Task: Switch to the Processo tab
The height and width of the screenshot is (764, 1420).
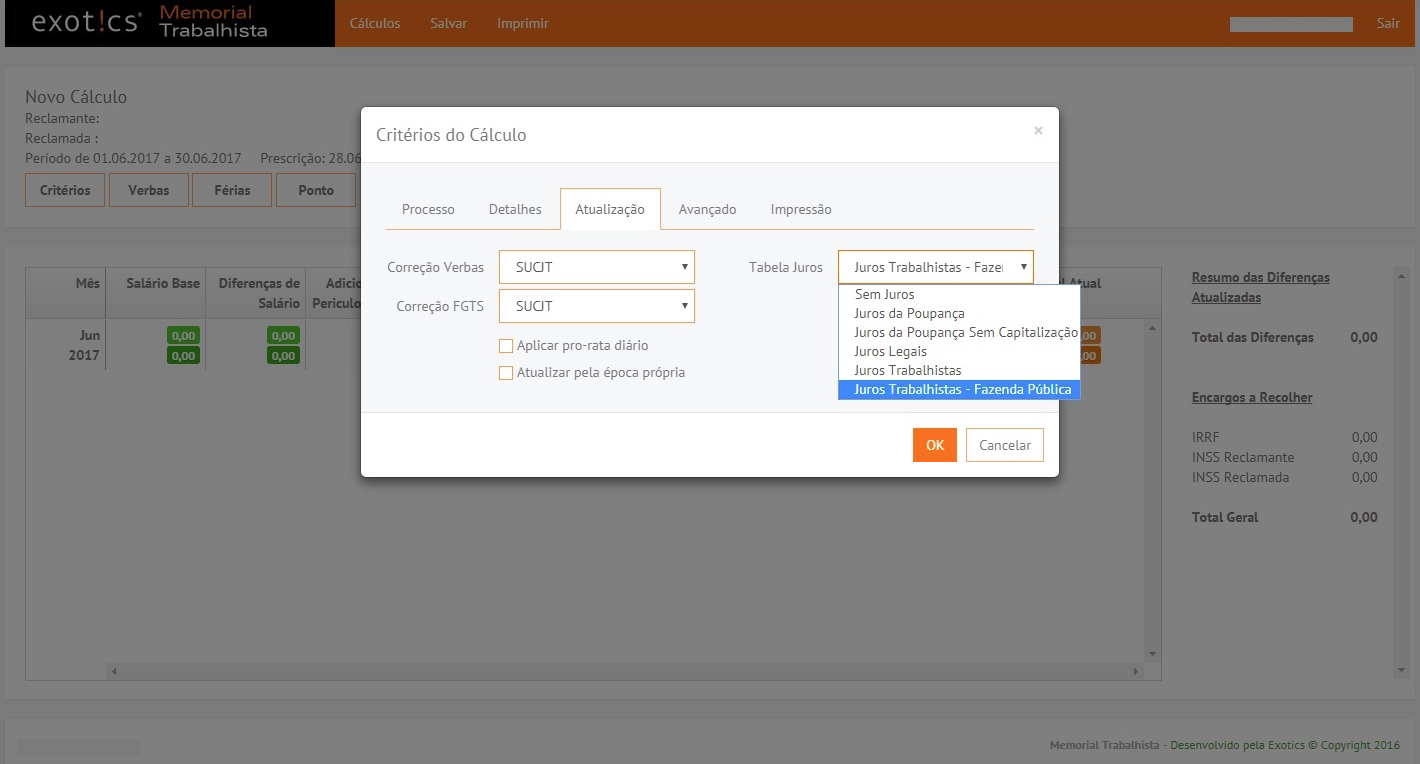Action: [x=428, y=210]
